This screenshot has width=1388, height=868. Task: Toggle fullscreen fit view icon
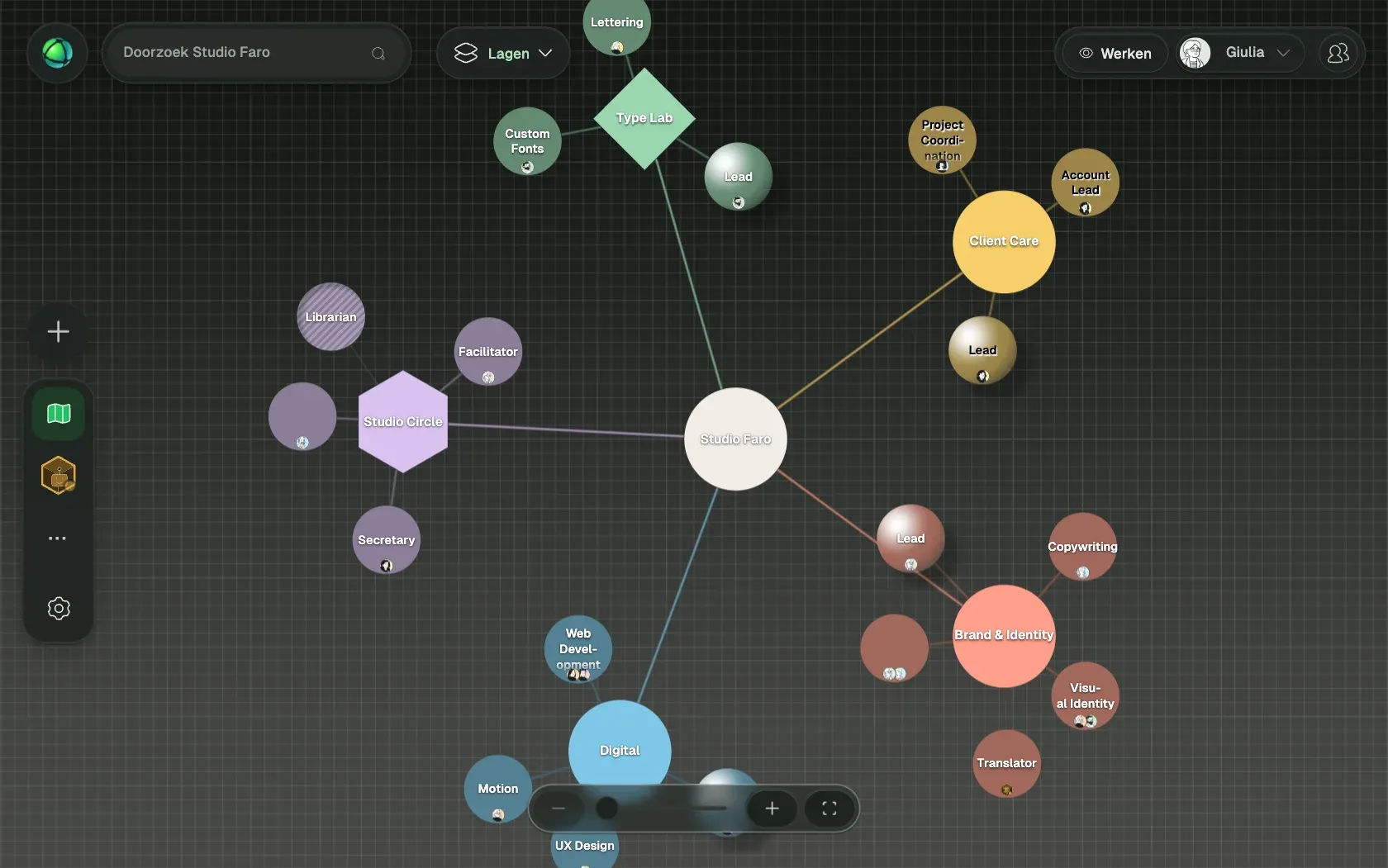click(829, 809)
